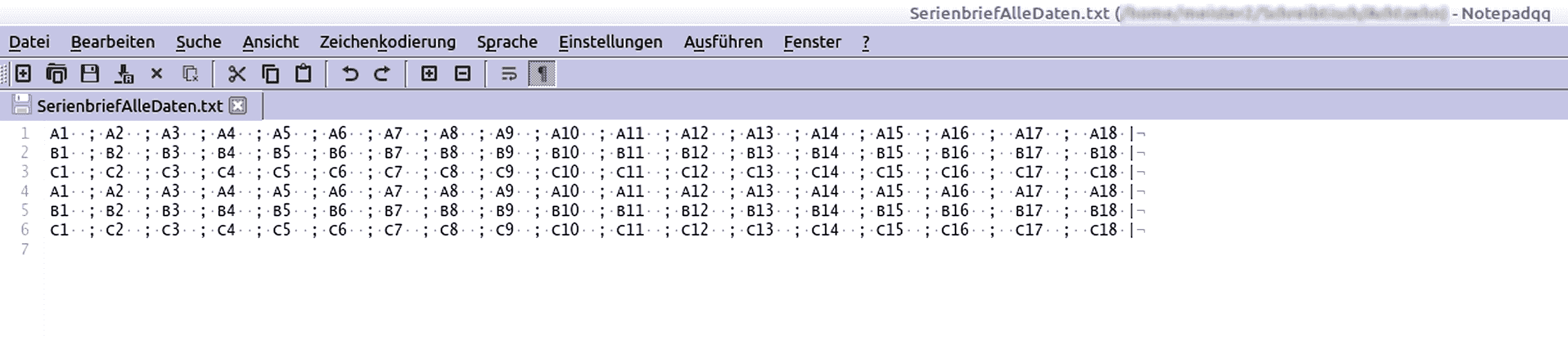The image size is (1568, 337).
Task: Open the Datei menu
Action: [29, 42]
